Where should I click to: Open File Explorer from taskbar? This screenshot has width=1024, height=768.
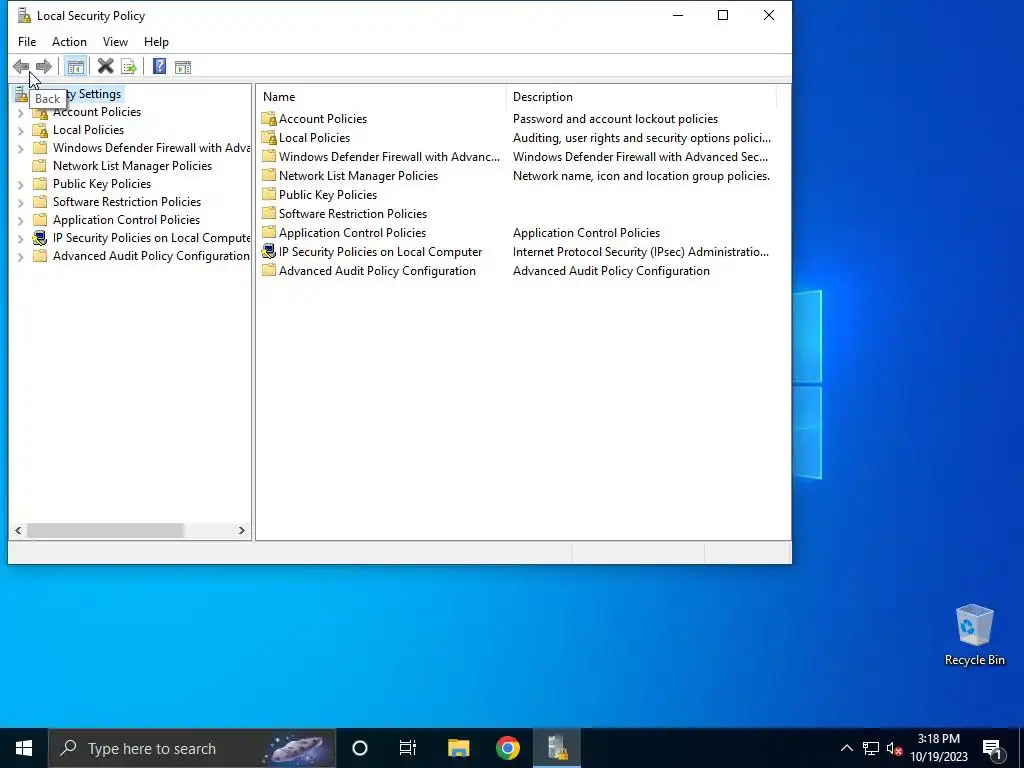458,748
